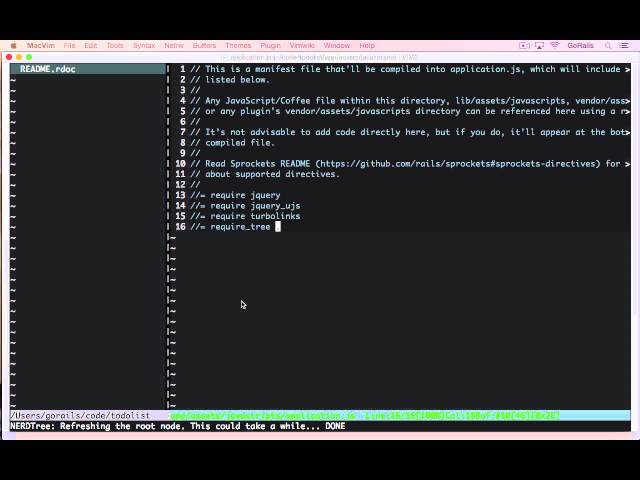
Task: Click the text 'listed below.' on line 2
Action: pos(237,80)
